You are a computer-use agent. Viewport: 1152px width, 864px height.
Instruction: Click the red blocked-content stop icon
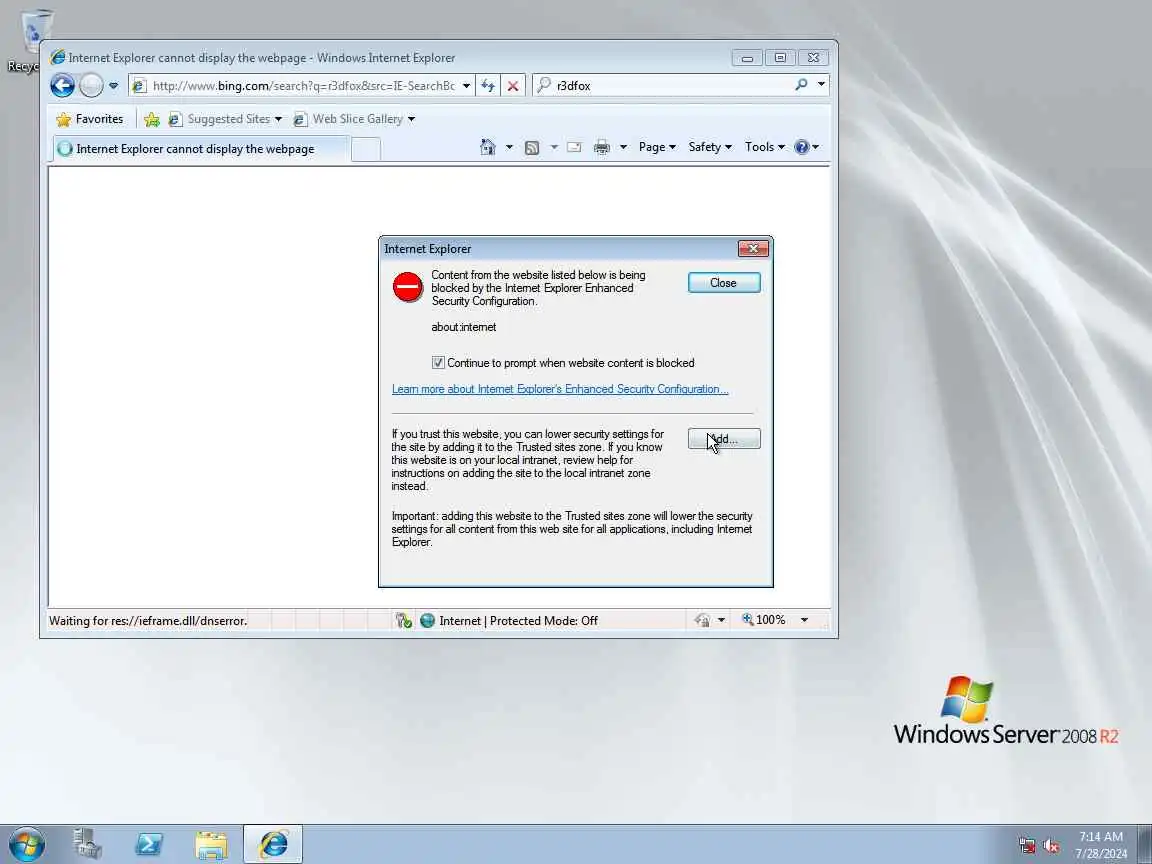coord(408,287)
